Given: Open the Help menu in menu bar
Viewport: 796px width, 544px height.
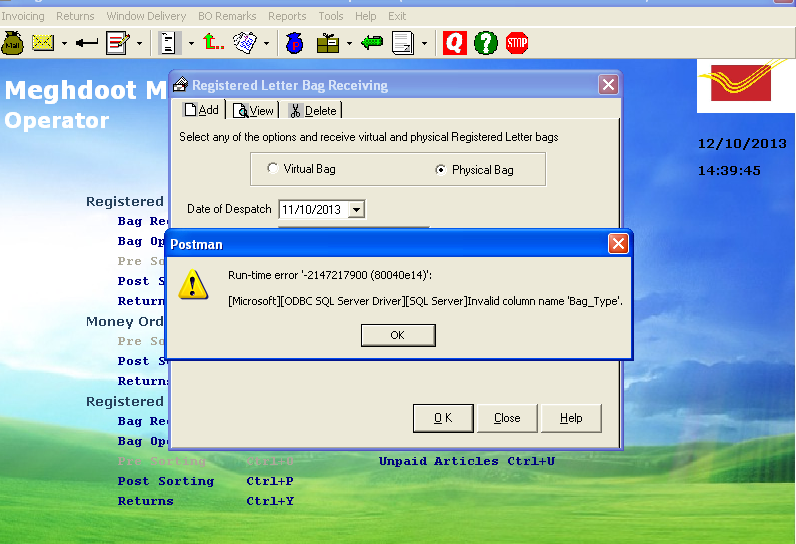Looking at the screenshot, I should click(366, 16).
